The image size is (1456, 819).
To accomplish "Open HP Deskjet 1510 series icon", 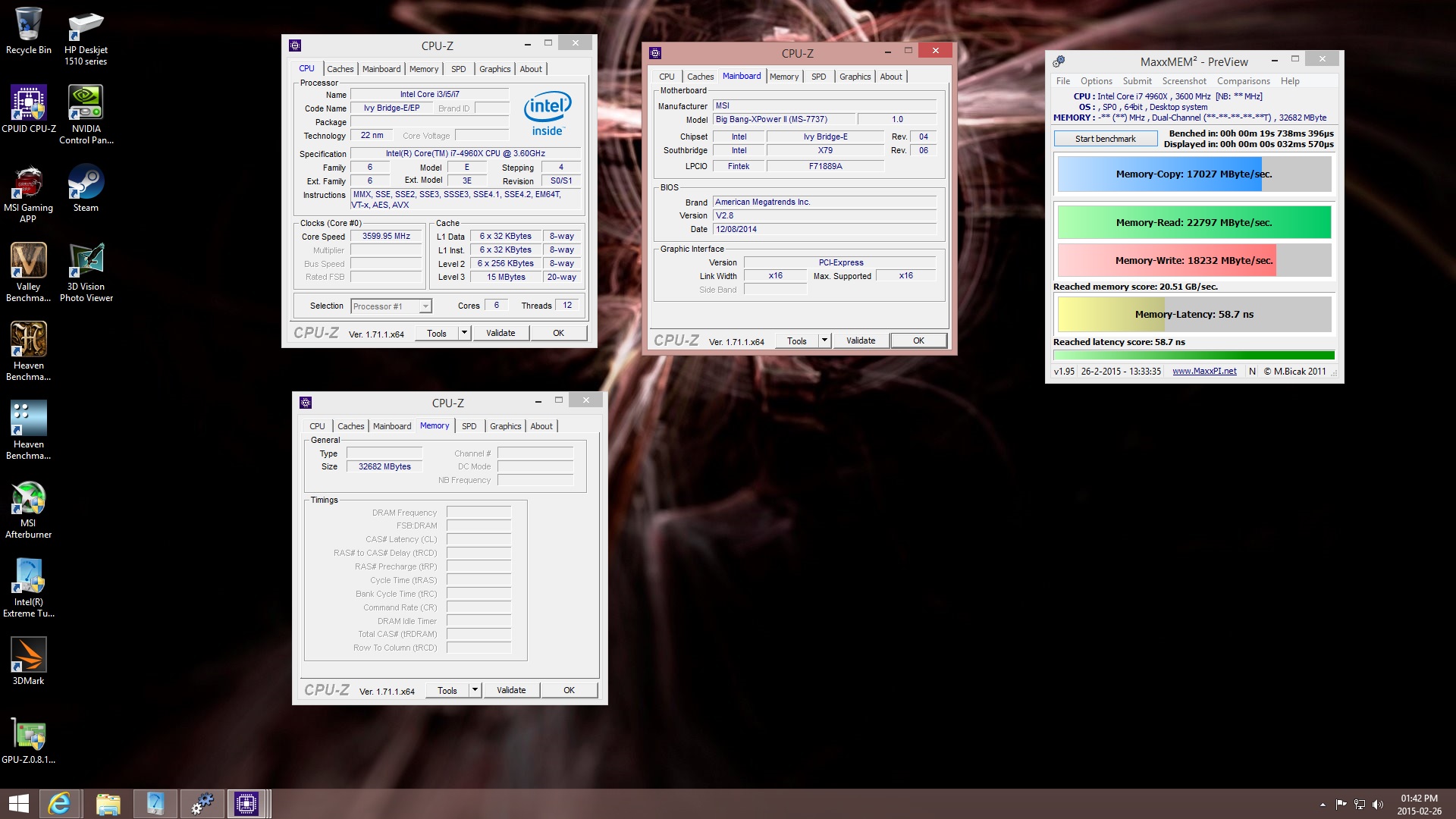I will 86,36.
